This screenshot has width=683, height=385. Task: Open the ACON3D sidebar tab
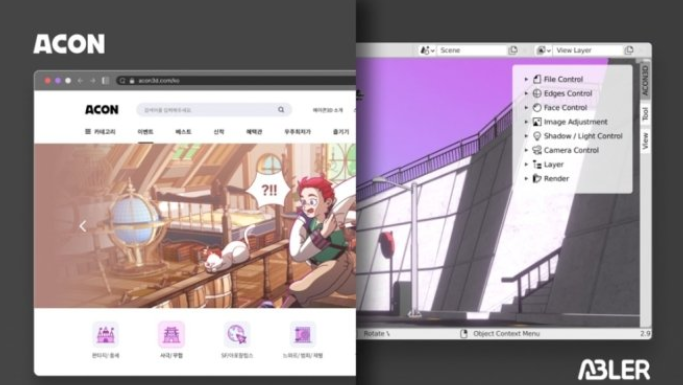pos(645,81)
